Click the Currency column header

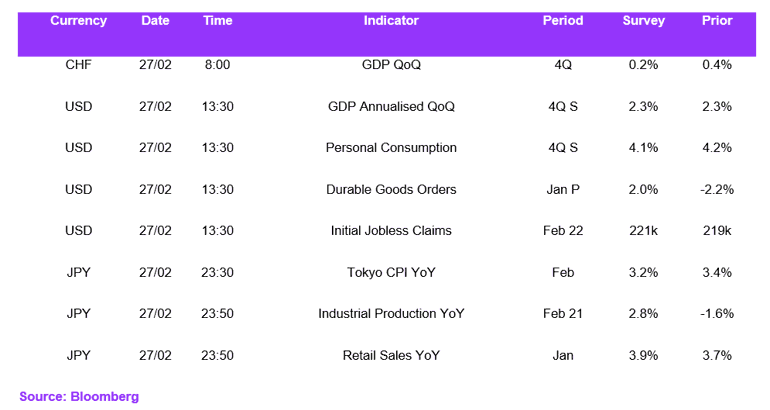point(79,21)
